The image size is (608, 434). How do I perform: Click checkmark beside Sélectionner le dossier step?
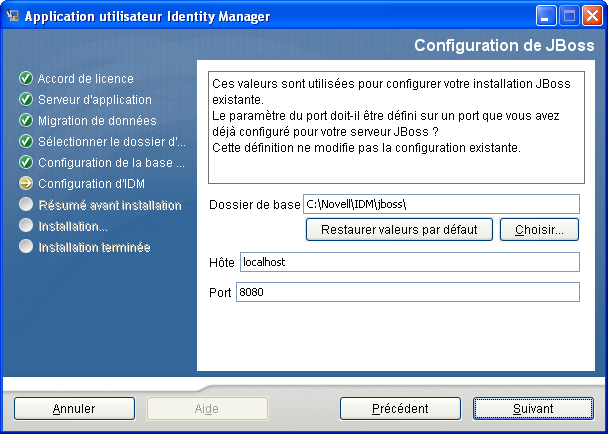point(25,142)
